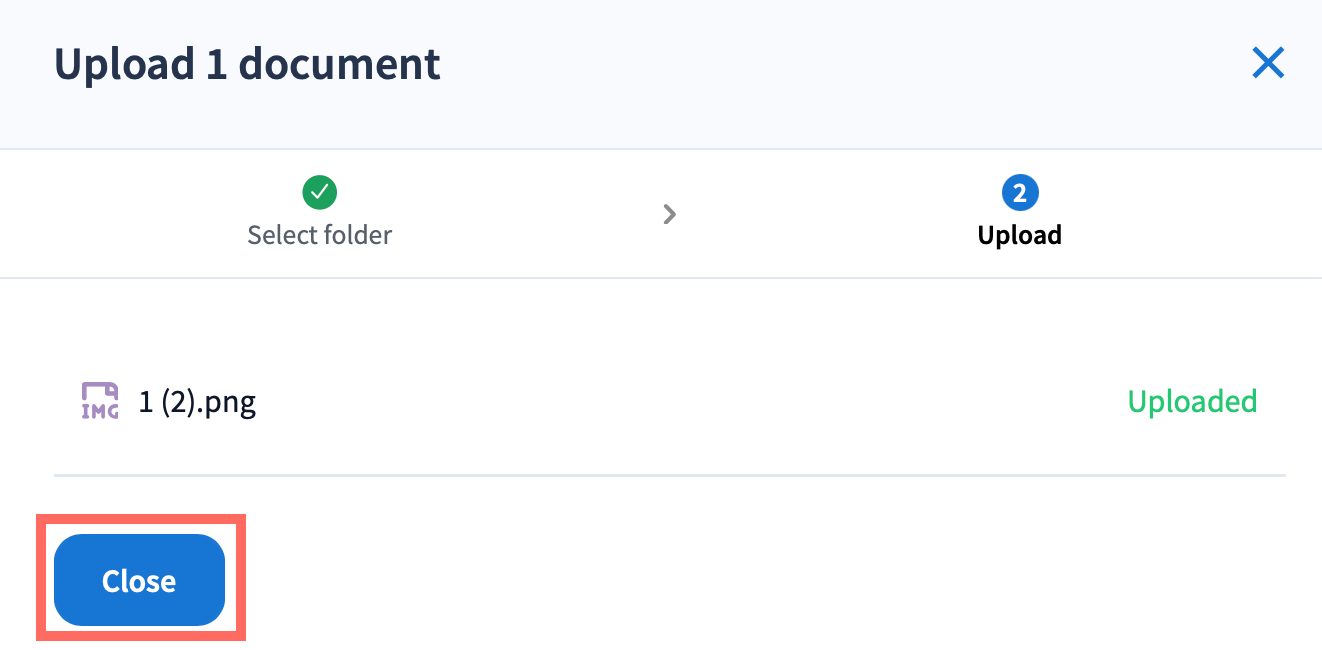Click the green Uploaded status text
1322x650 pixels.
[x=1192, y=402]
